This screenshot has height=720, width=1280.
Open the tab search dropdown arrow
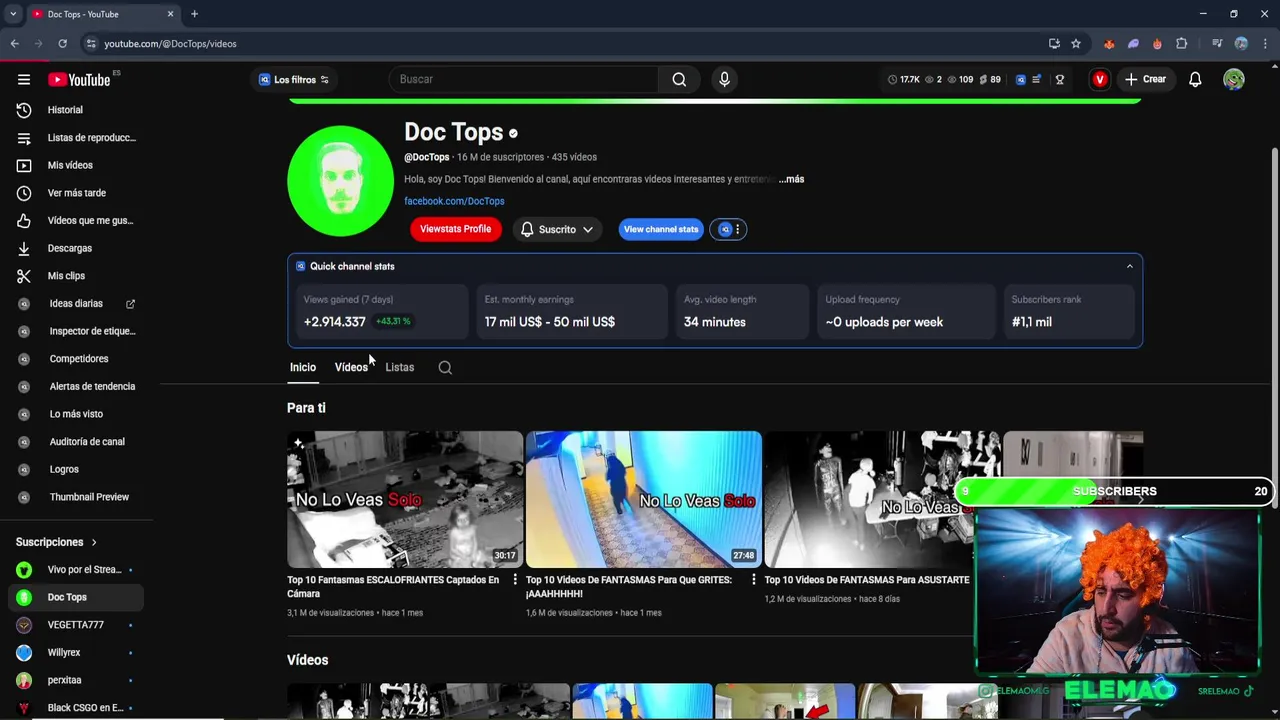click(13, 14)
